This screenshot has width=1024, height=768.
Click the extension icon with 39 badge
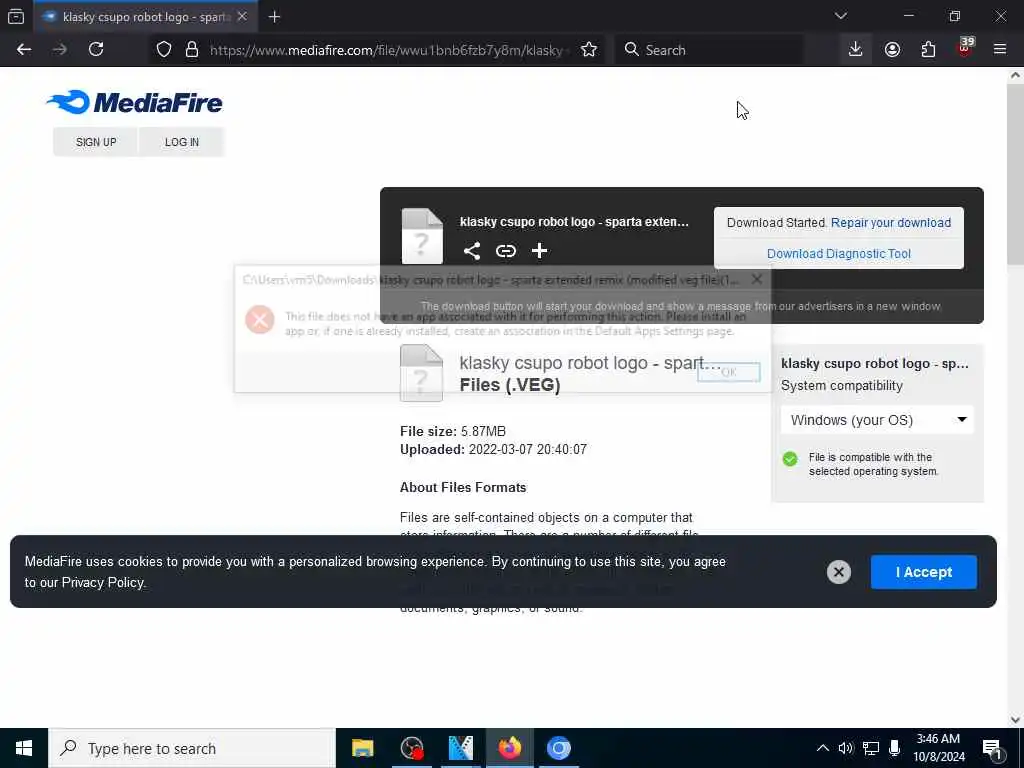965,48
